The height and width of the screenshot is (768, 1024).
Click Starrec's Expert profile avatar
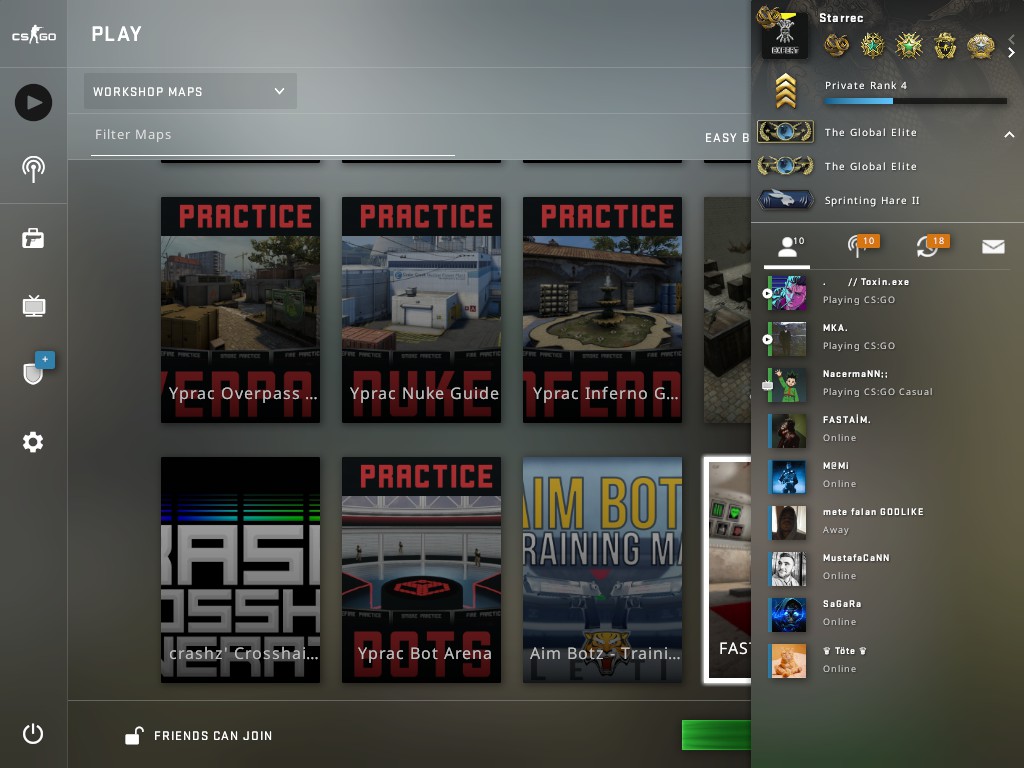click(x=784, y=37)
